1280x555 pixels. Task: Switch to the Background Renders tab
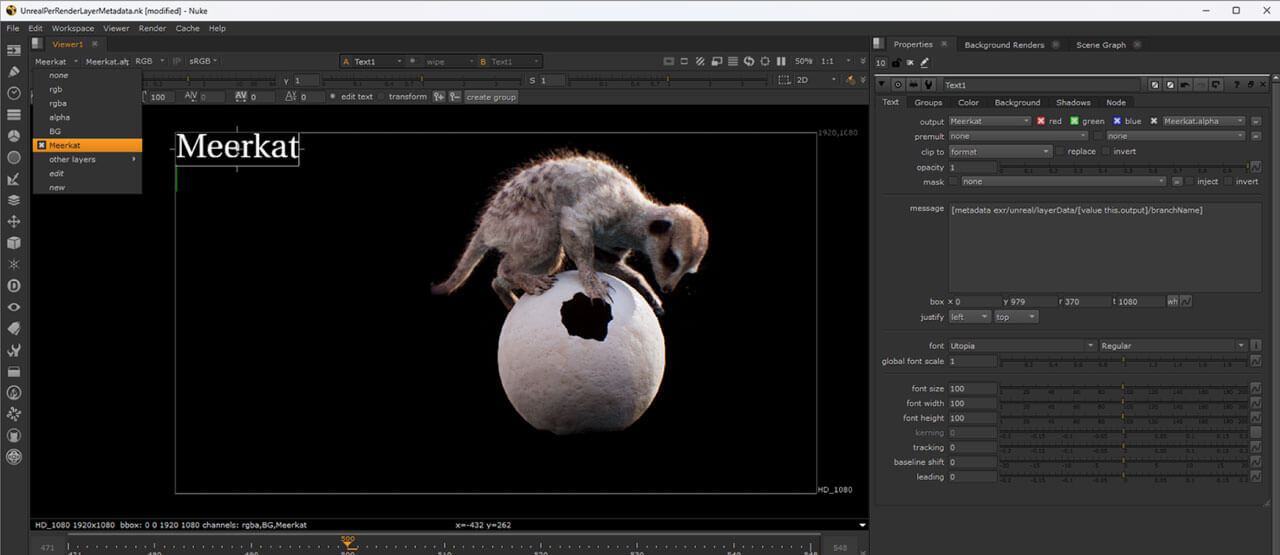tap(1004, 45)
